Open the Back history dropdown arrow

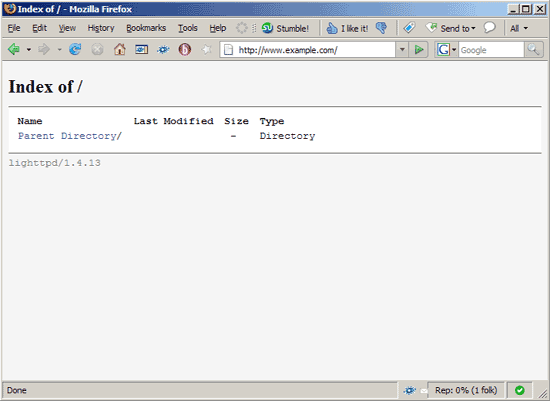coord(29,50)
